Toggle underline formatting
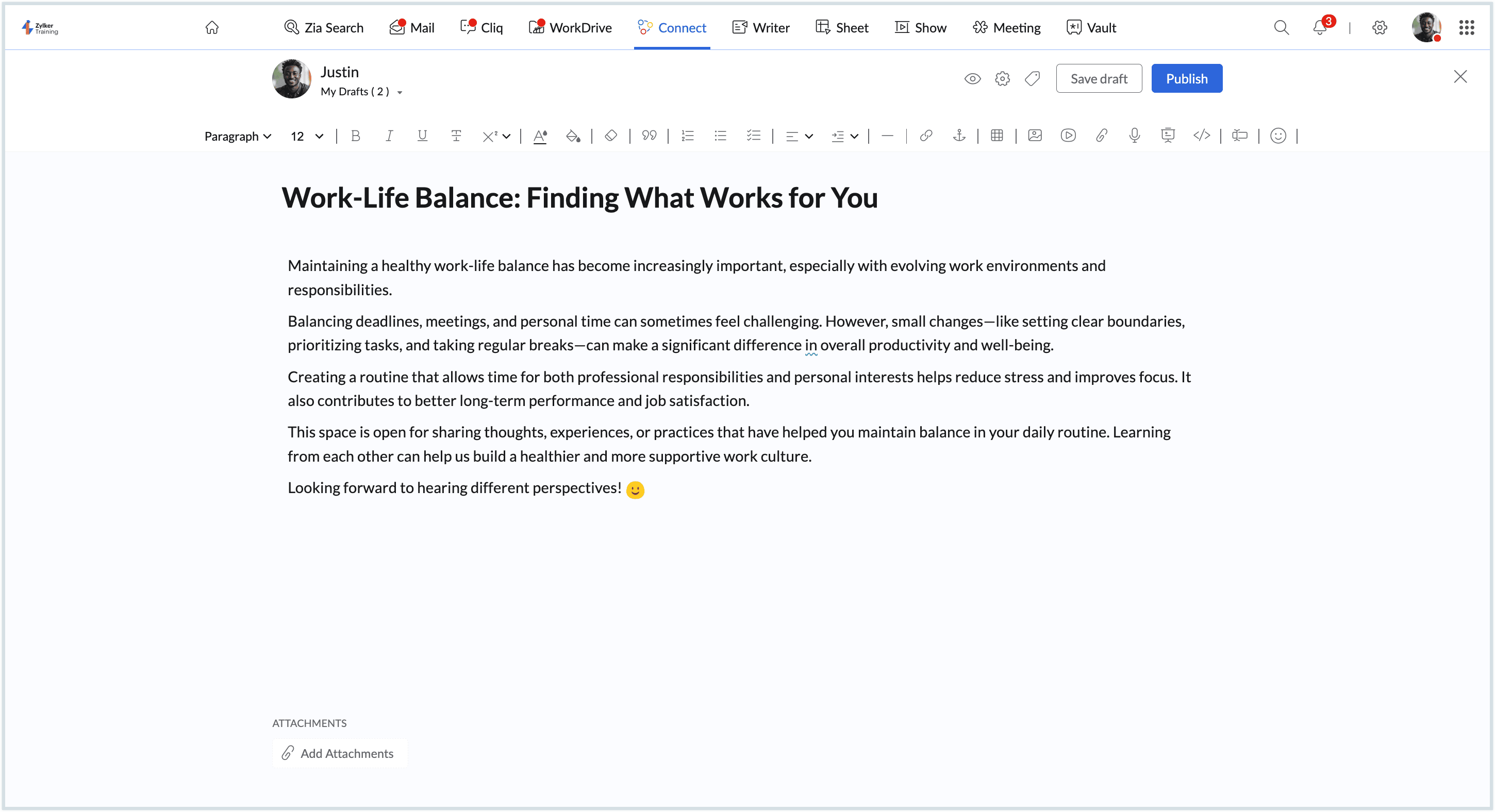This screenshot has width=1495, height=812. coord(422,136)
